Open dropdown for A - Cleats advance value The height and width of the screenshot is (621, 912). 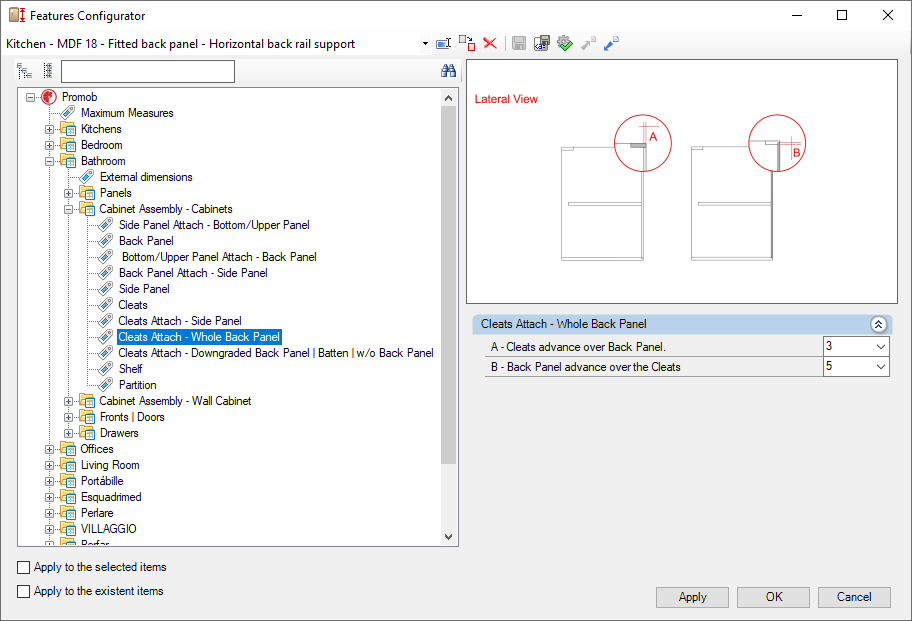click(x=881, y=347)
